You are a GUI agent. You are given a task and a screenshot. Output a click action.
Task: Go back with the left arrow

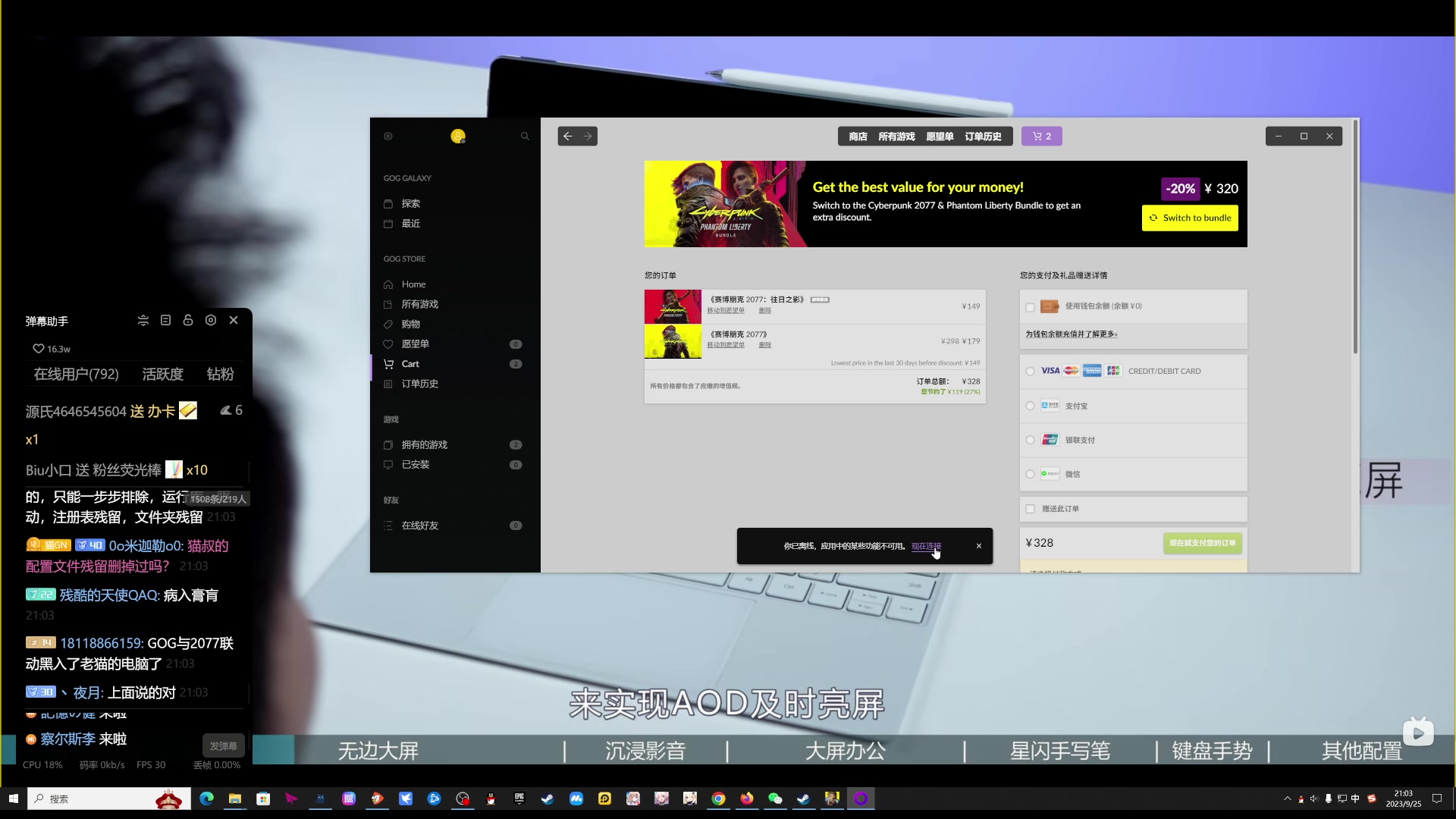[568, 136]
